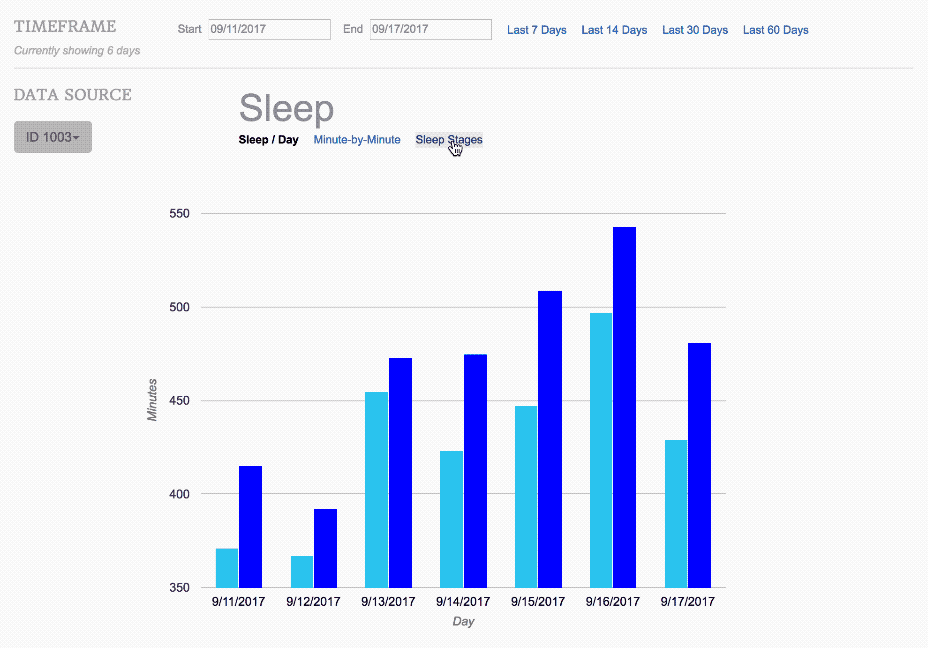Image resolution: width=928 pixels, height=648 pixels.
Task: Click the Start date field
Action: coord(269,29)
